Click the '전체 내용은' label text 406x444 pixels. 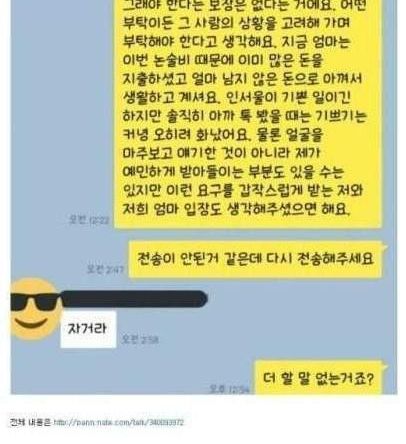(30, 422)
